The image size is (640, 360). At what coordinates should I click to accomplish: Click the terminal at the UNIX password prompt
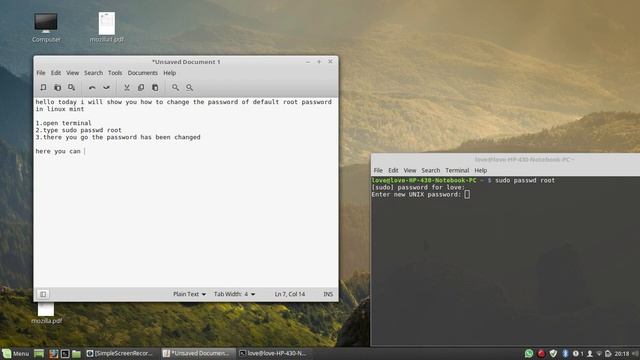pos(467,195)
